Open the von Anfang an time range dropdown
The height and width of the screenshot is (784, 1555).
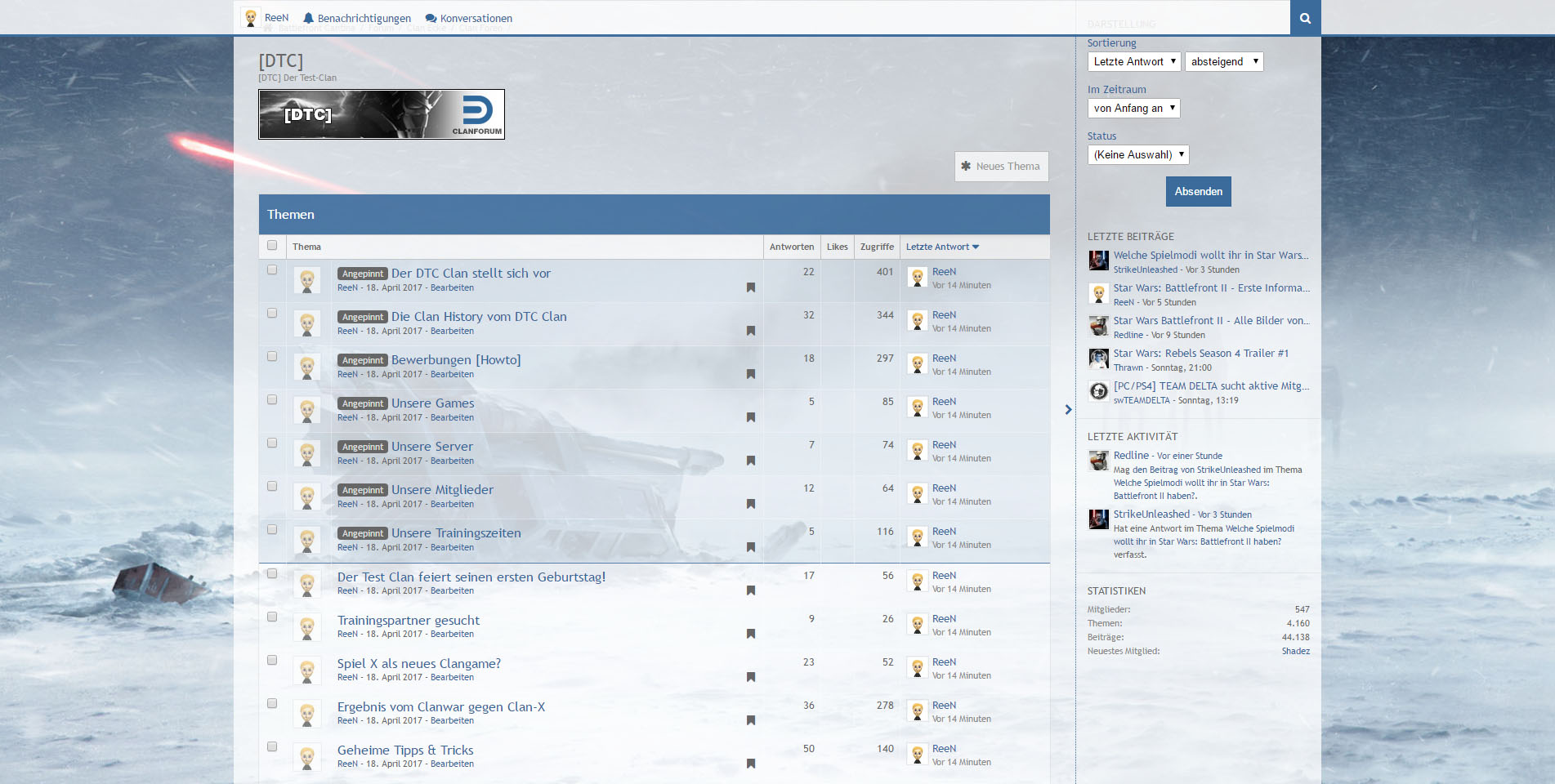pyautogui.click(x=1133, y=108)
